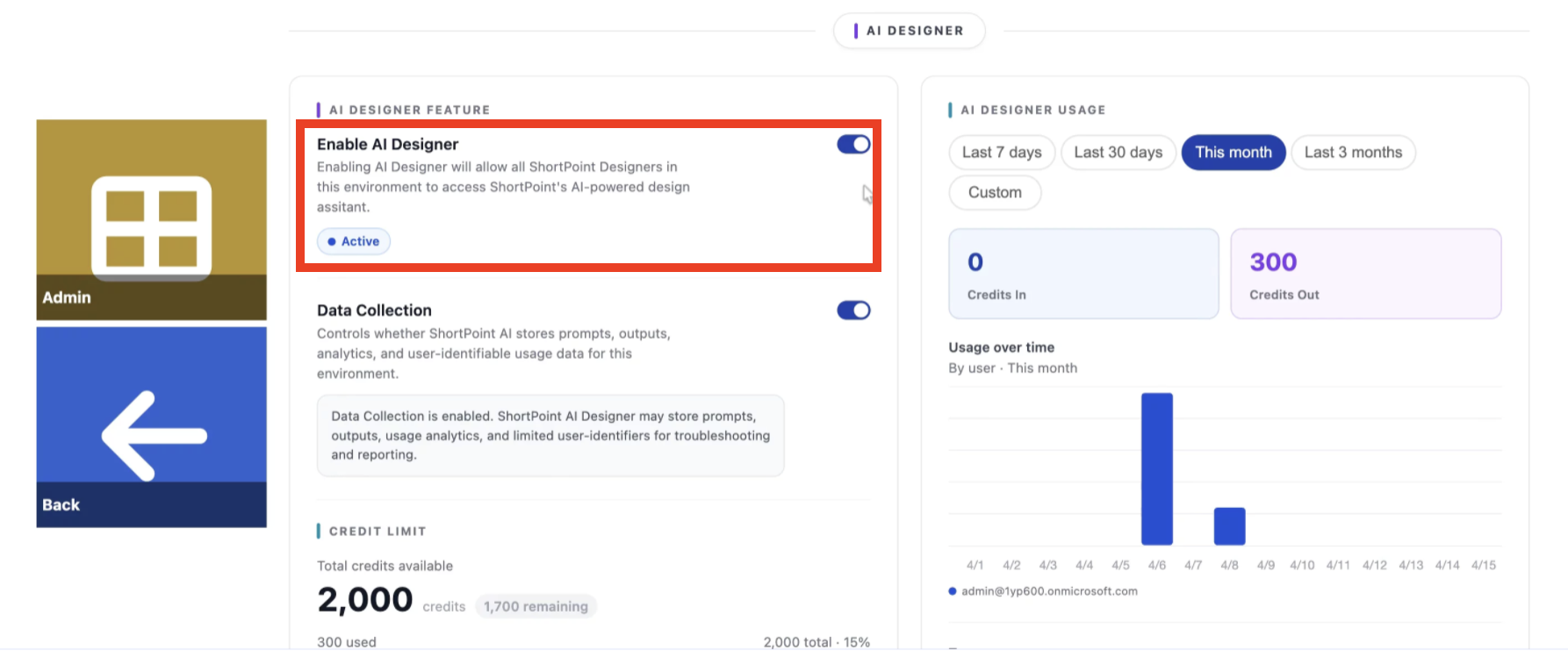Click the 4/15 date label on chart axis
The image size is (1568, 651).
[x=1484, y=565]
